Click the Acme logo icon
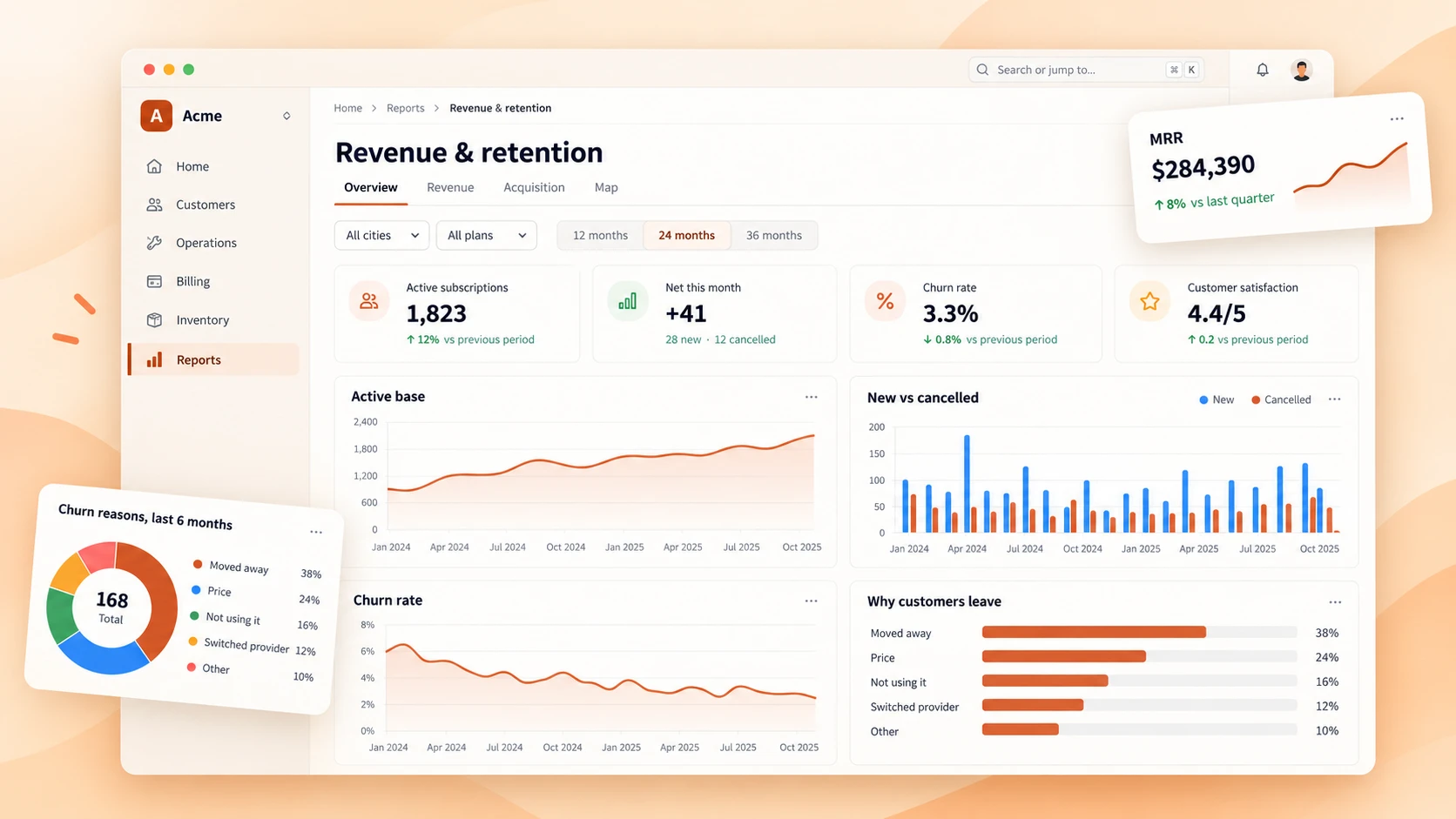 click(x=156, y=116)
